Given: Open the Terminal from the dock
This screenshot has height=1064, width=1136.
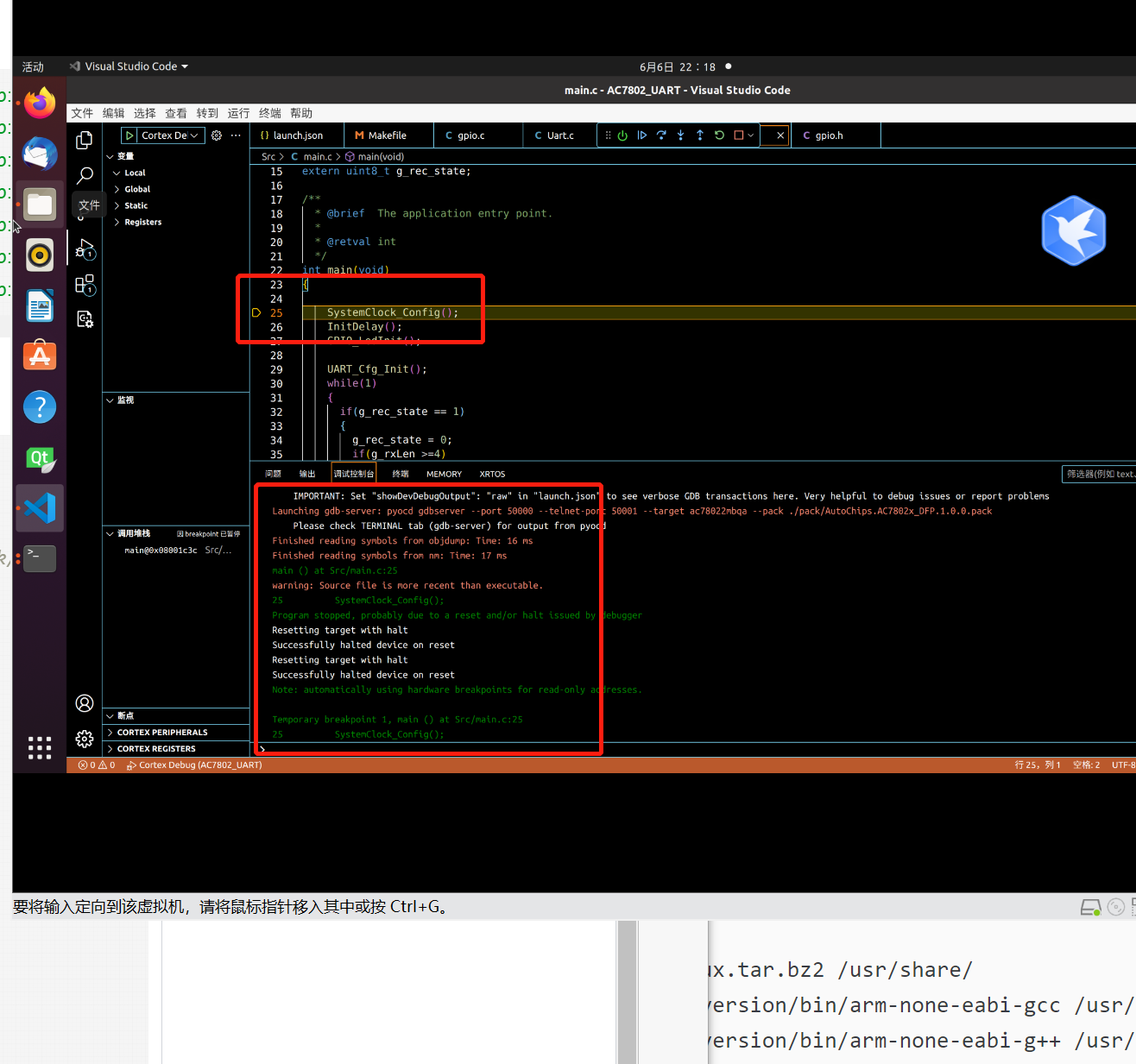Looking at the screenshot, I should point(40,558).
